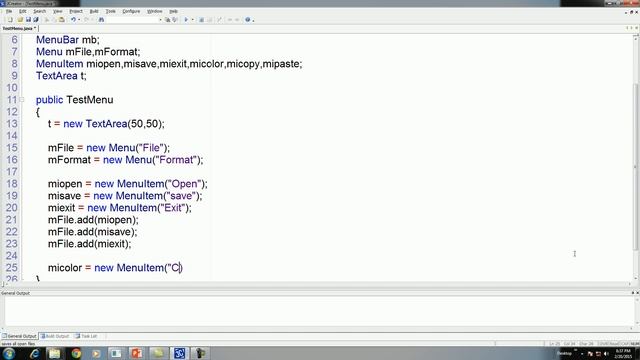This screenshot has height=360, width=640.
Task: Click the text 'MenuBar mb;' on line 6
Action: pyautogui.click(x=68, y=40)
